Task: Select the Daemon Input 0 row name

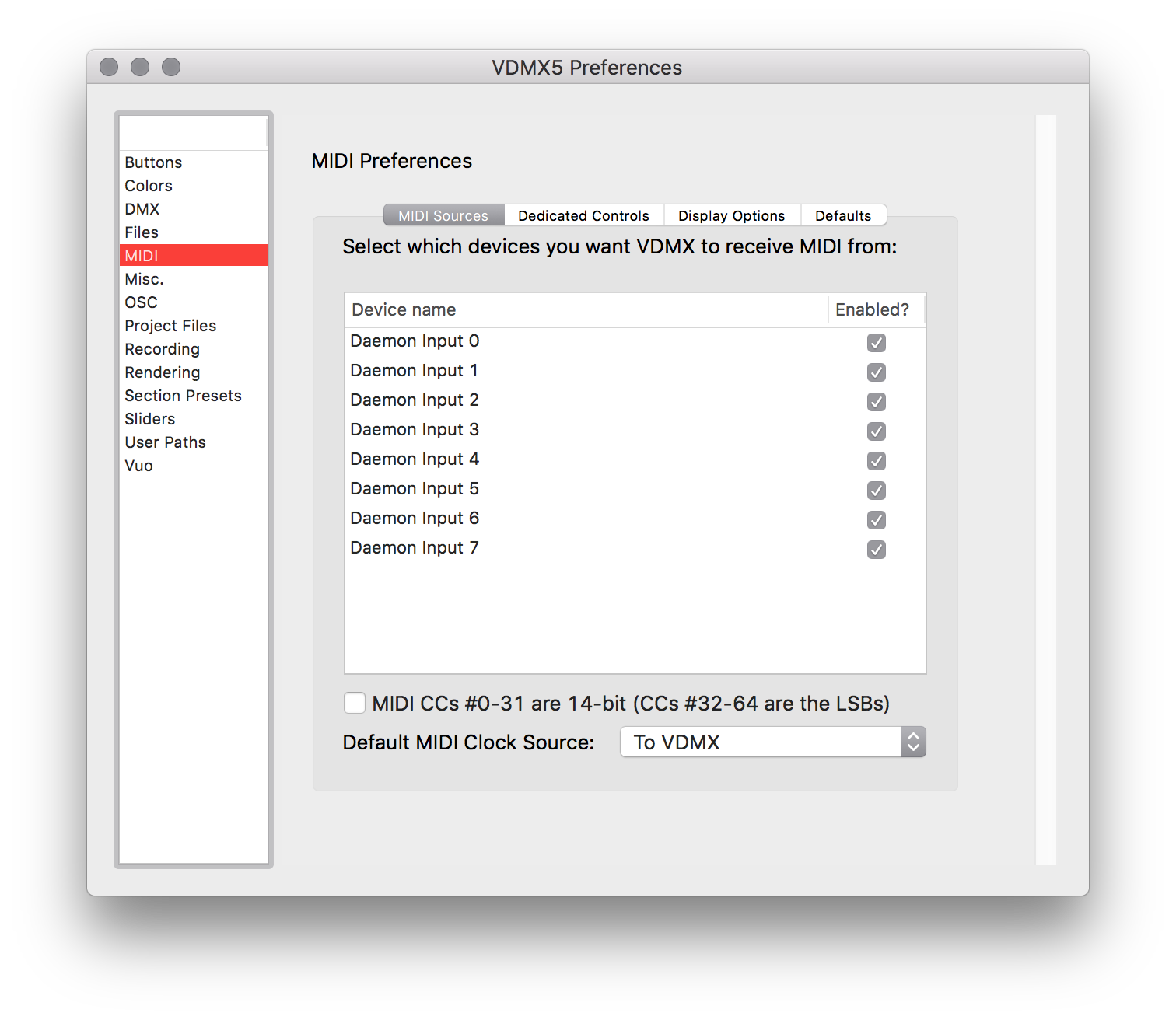Action: [x=415, y=341]
